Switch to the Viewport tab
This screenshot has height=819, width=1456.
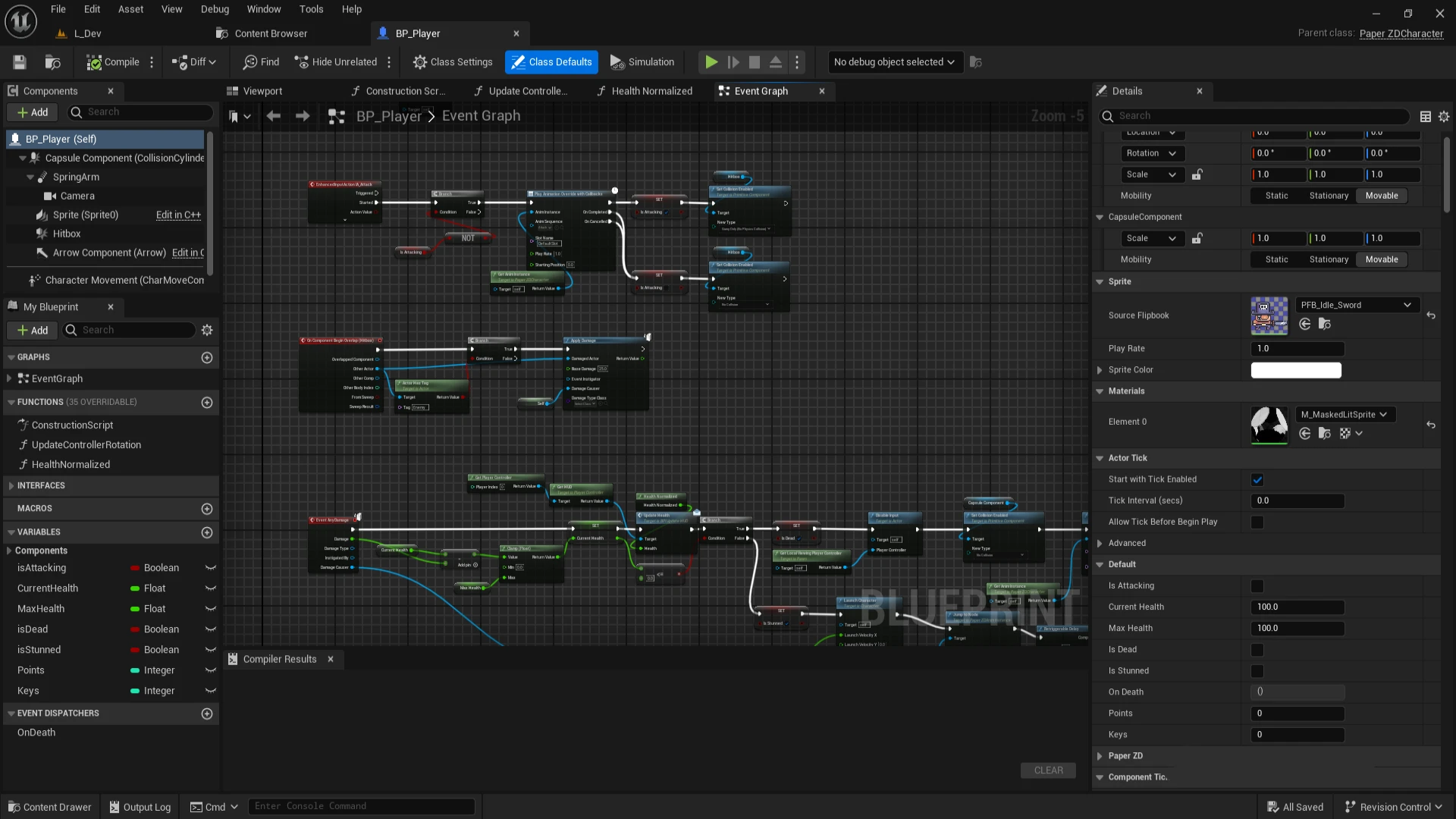click(x=262, y=91)
